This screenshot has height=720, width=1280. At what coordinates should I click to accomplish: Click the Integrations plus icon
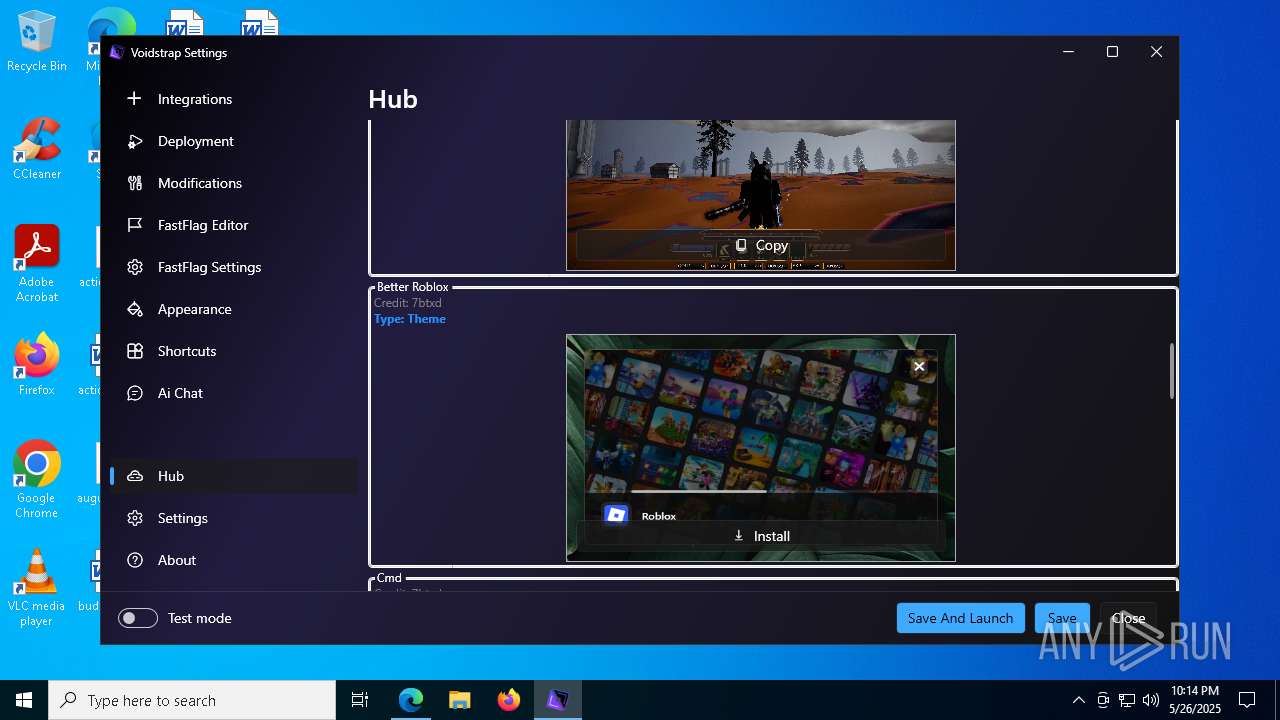click(135, 99)
